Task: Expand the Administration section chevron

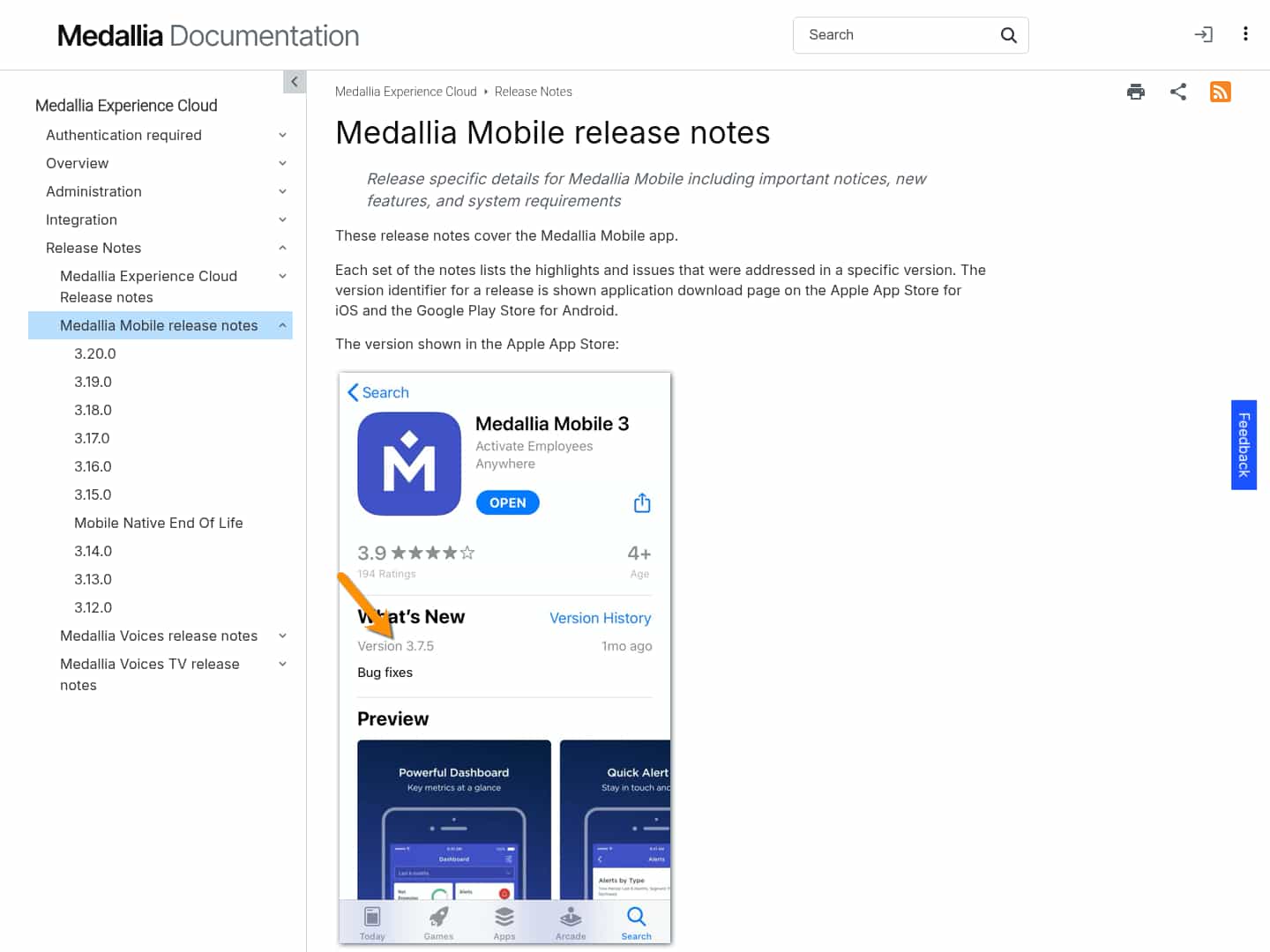Action: point(282,191)
